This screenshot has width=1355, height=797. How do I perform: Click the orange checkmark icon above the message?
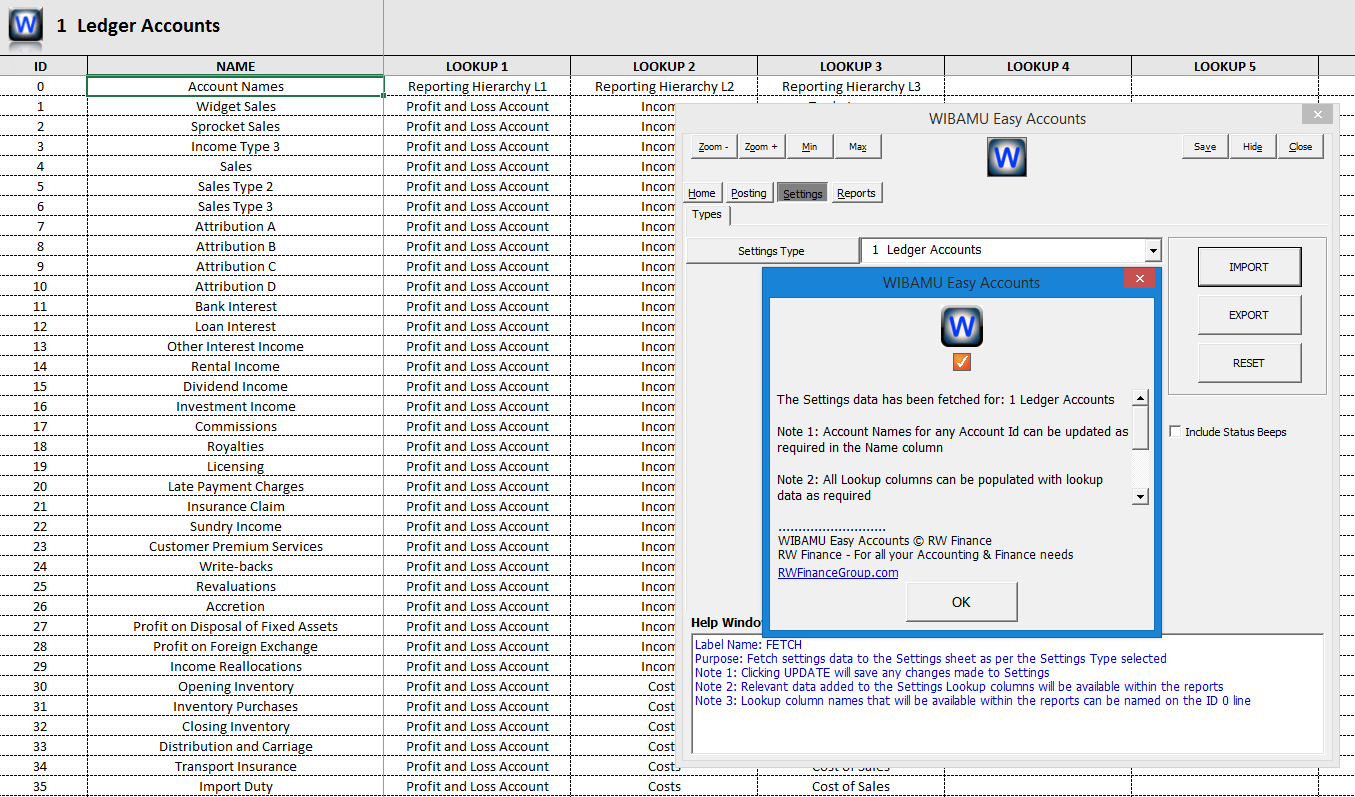(x=961, y=362)
